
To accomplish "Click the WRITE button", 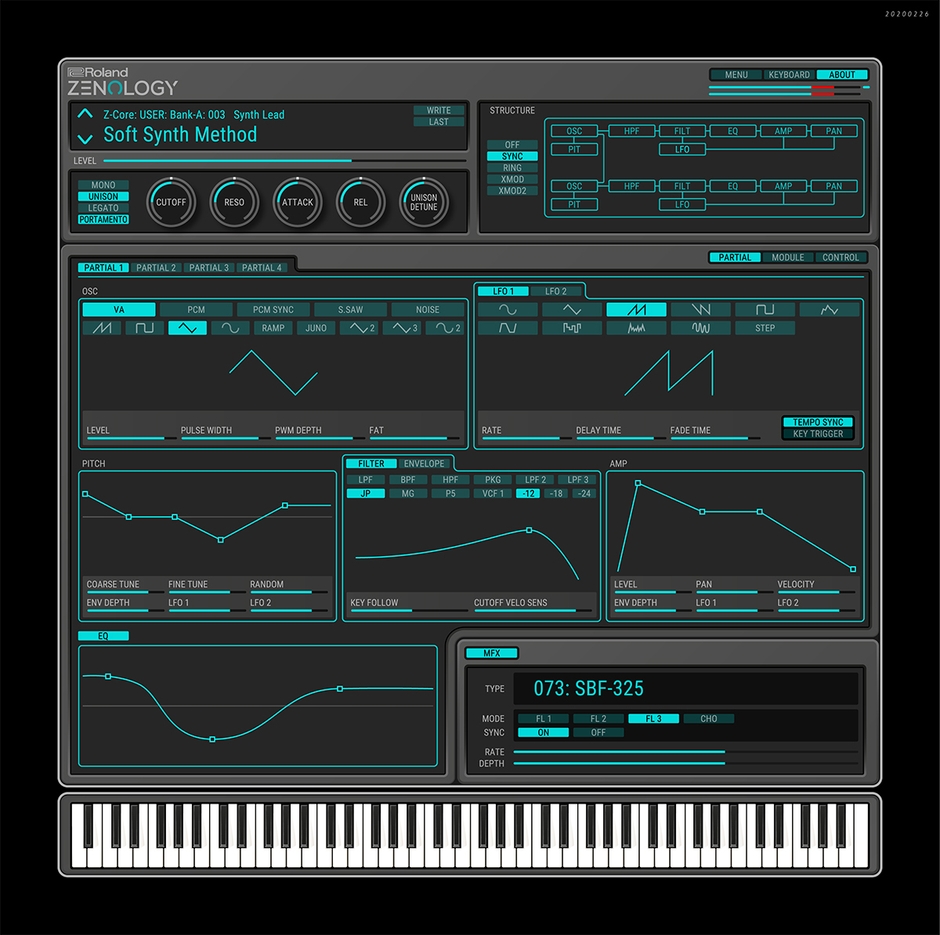I will [439, 110].
